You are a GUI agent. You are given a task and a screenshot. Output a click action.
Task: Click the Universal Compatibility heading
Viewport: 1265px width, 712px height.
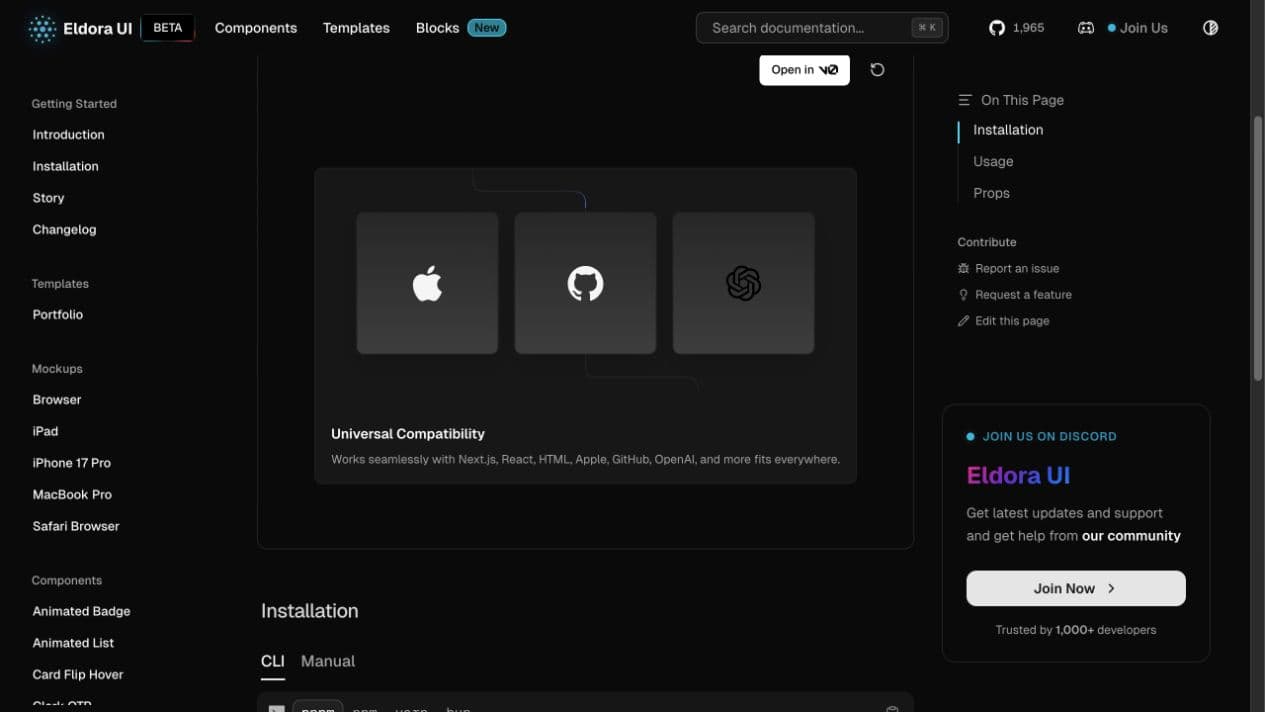point(408,434)
